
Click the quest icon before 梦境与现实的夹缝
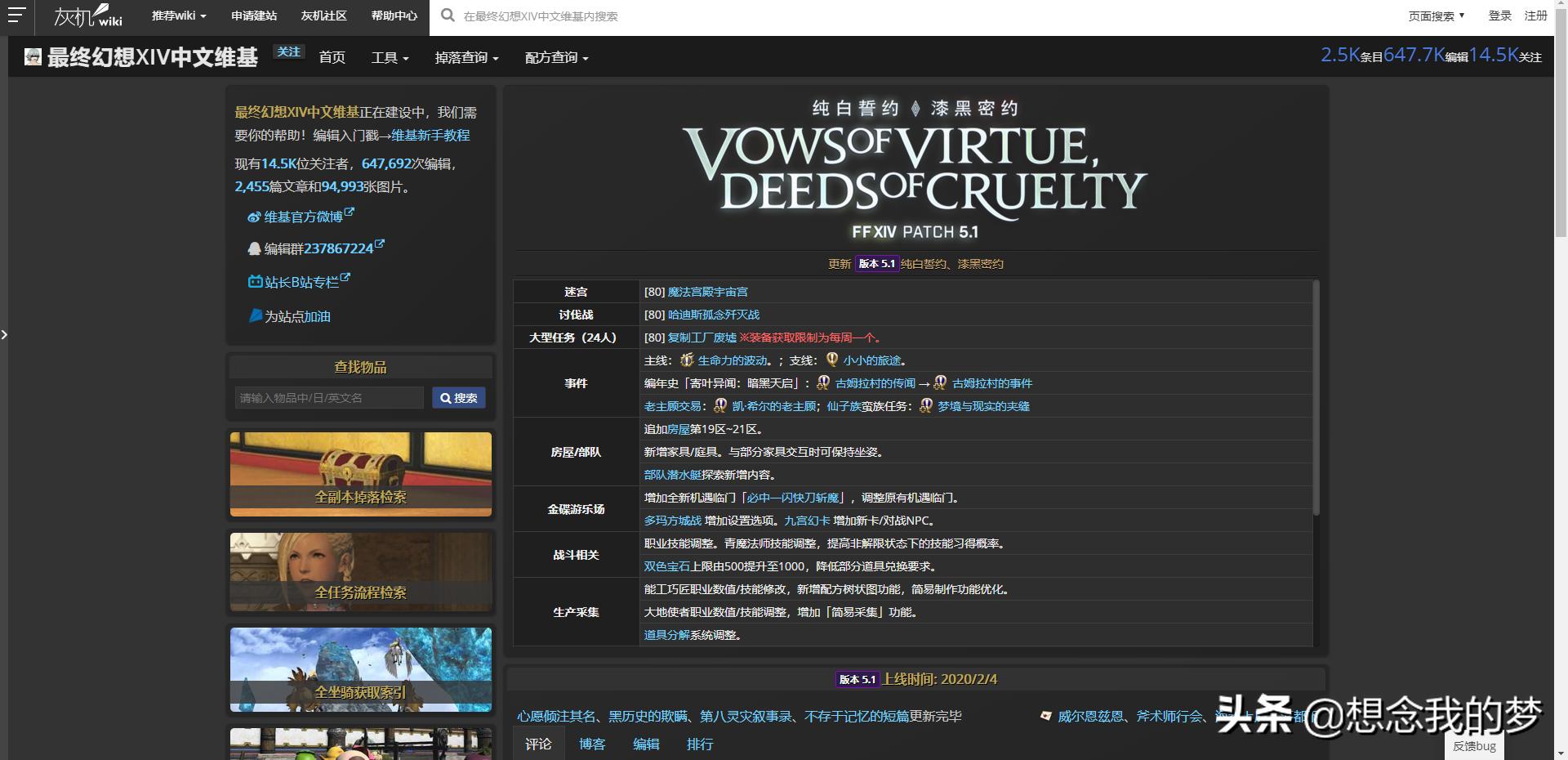[926, 405]
